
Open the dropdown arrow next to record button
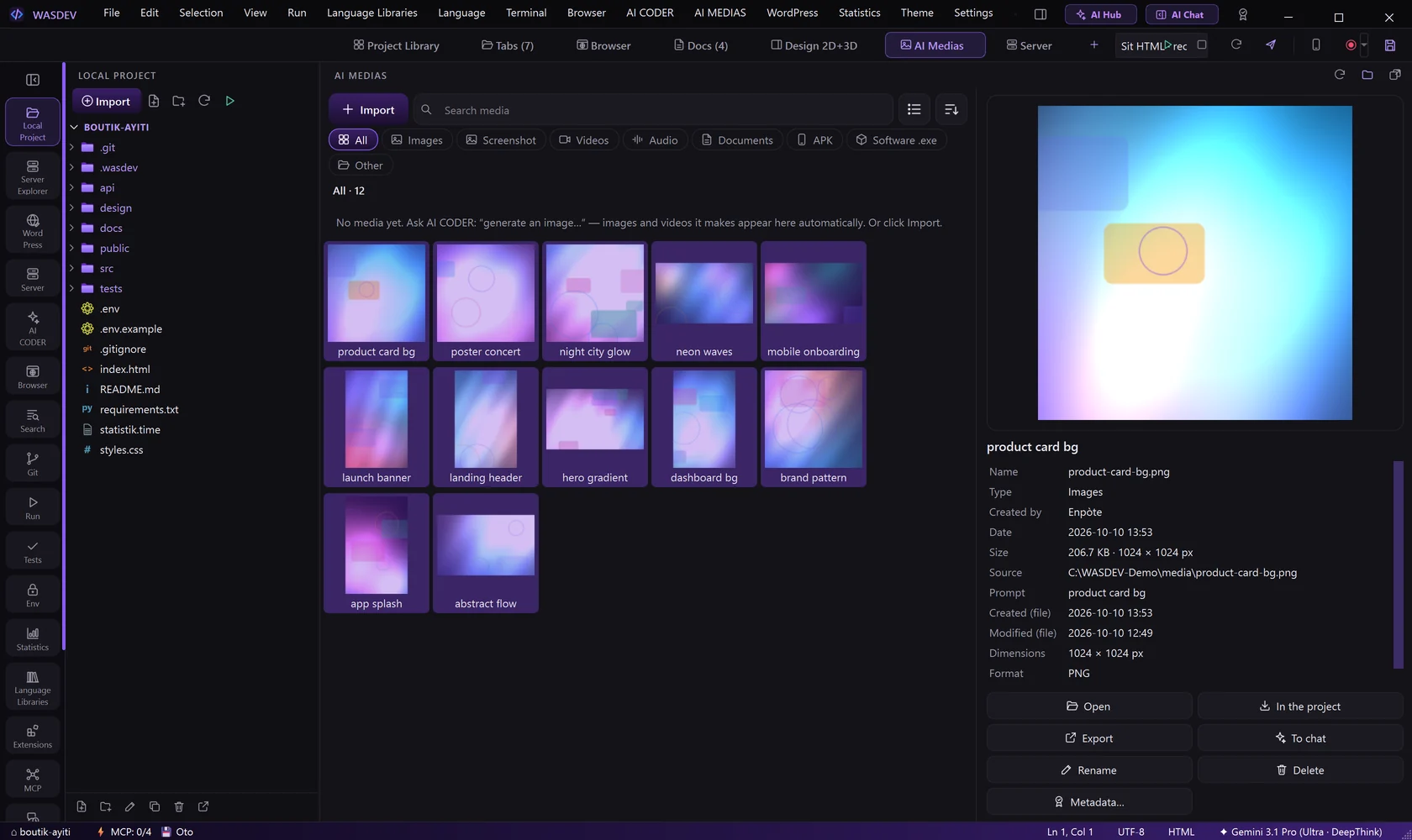tap(1364, 45)
